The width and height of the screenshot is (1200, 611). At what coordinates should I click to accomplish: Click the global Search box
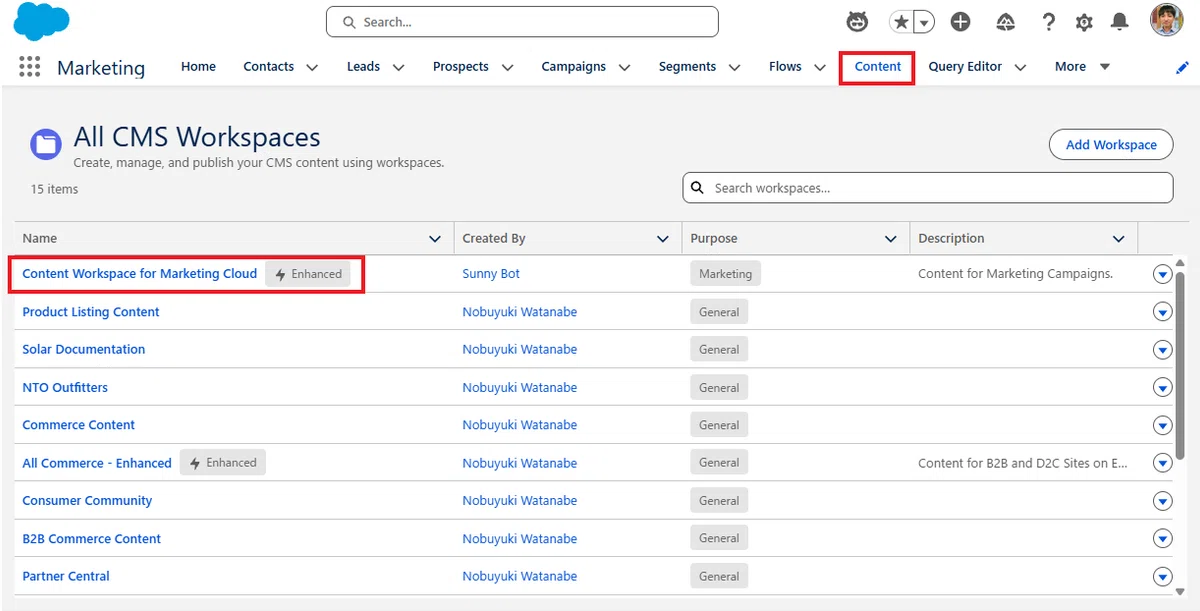522,21
